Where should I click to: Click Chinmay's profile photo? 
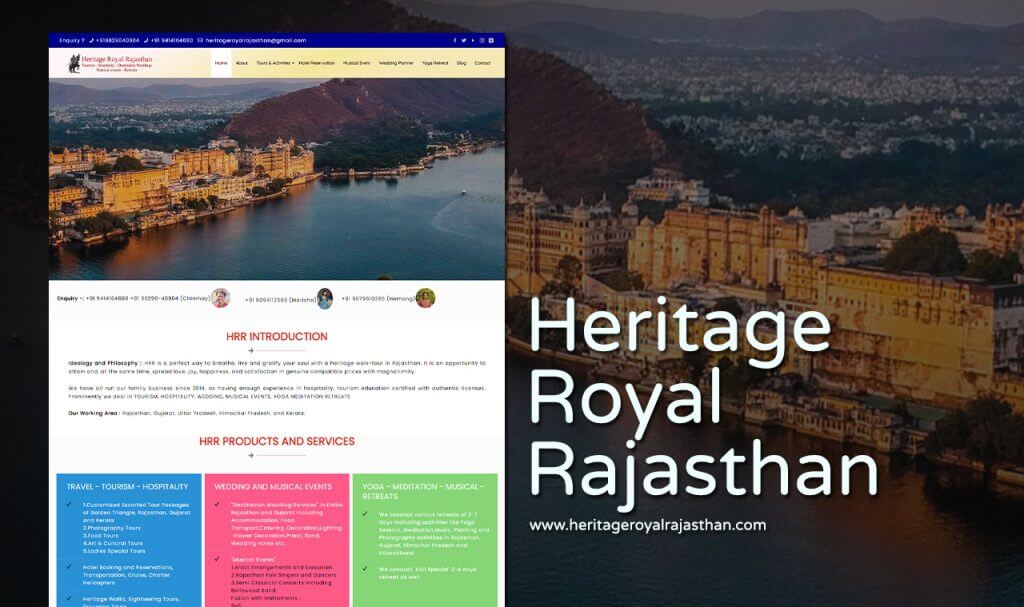tap(221, 298)
